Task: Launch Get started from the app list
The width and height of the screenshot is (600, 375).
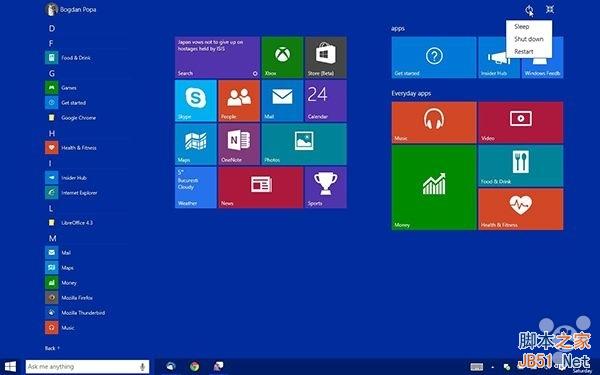Action: [x=65, y=103]
